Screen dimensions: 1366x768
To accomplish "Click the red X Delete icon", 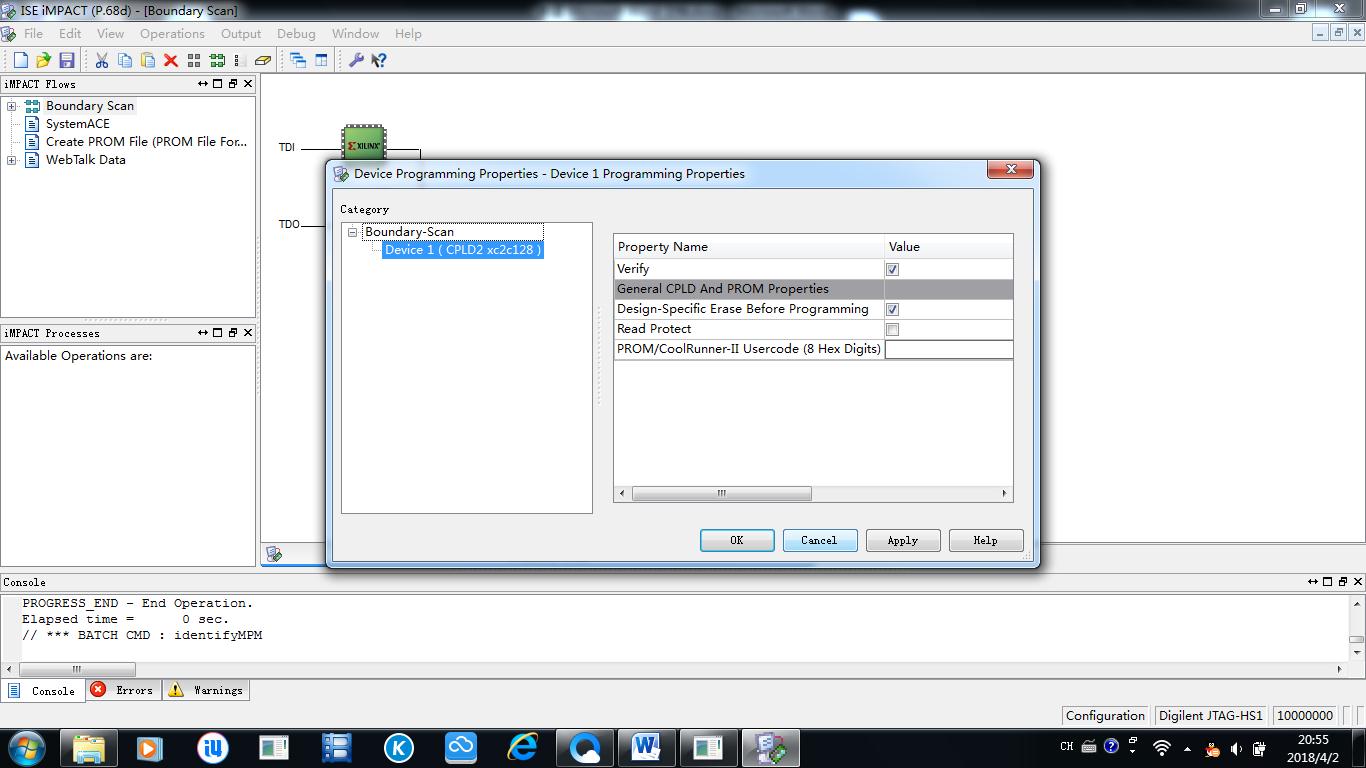I will [170, 60].
